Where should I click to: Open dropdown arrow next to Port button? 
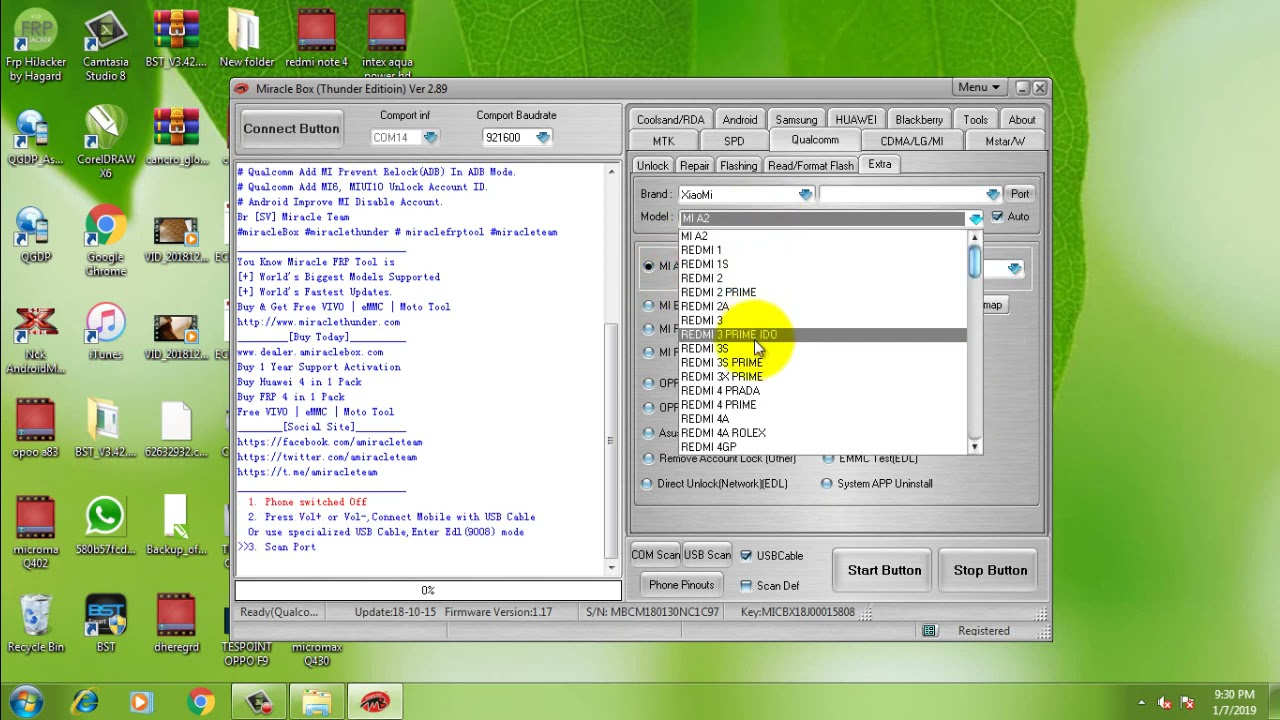(992, 195)
